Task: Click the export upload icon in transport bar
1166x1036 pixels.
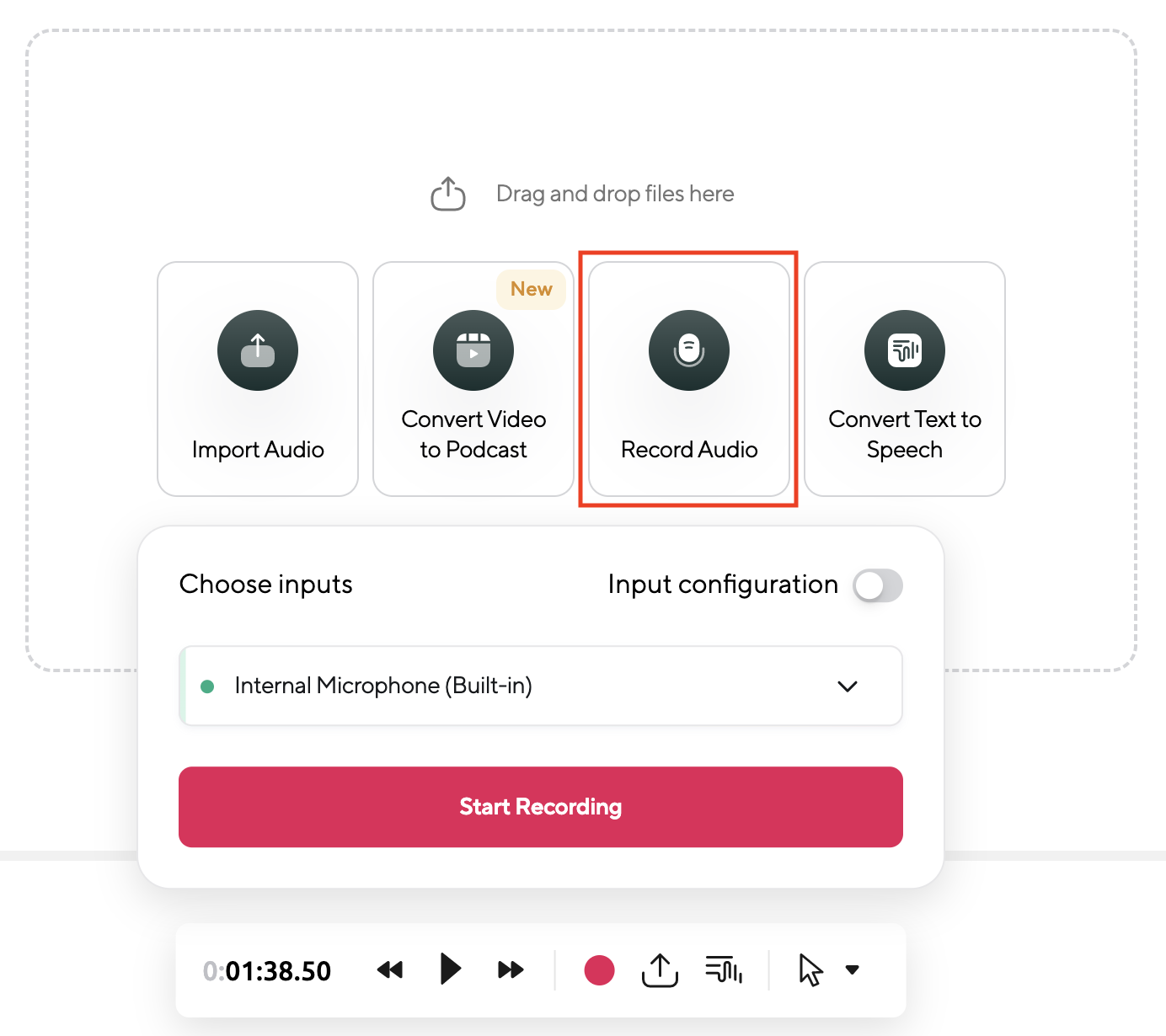Action: (660, 969)
